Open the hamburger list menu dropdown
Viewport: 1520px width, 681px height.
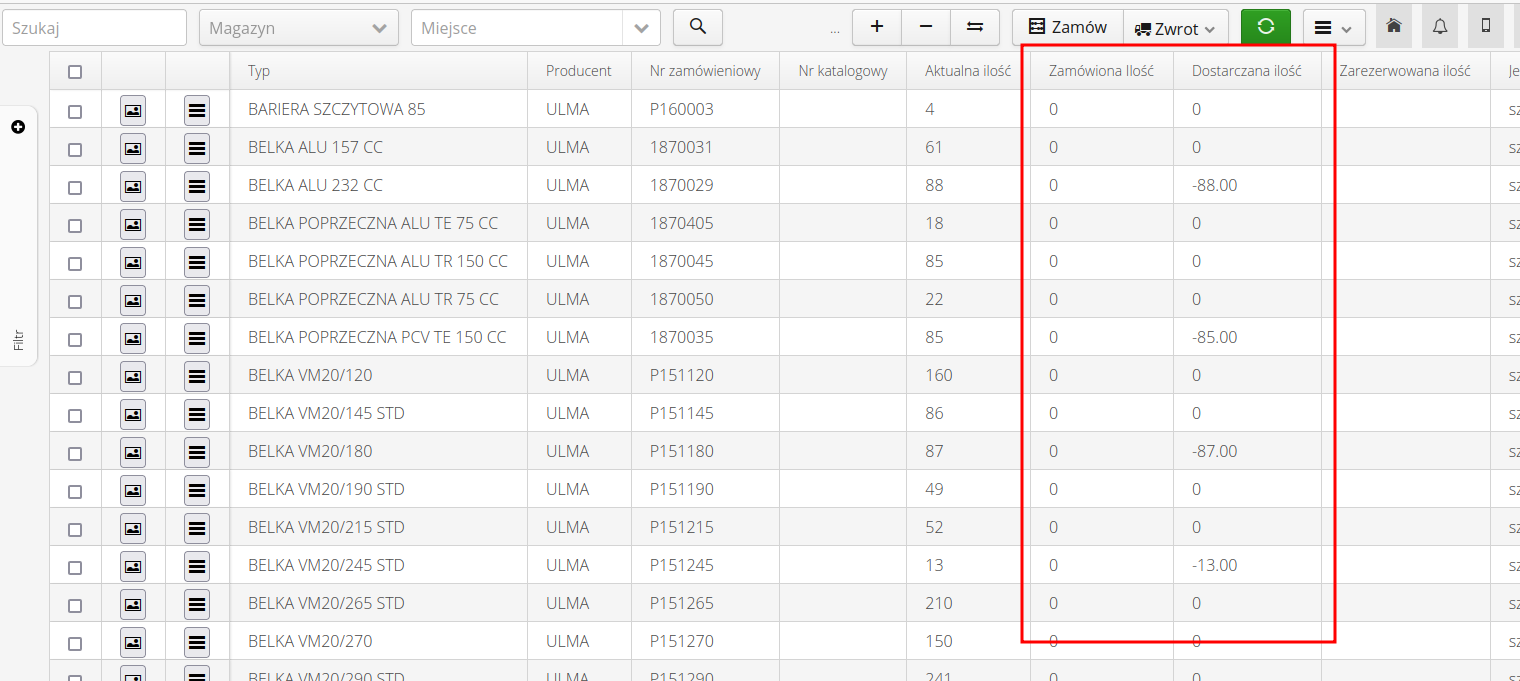[x=1333, y=28]
